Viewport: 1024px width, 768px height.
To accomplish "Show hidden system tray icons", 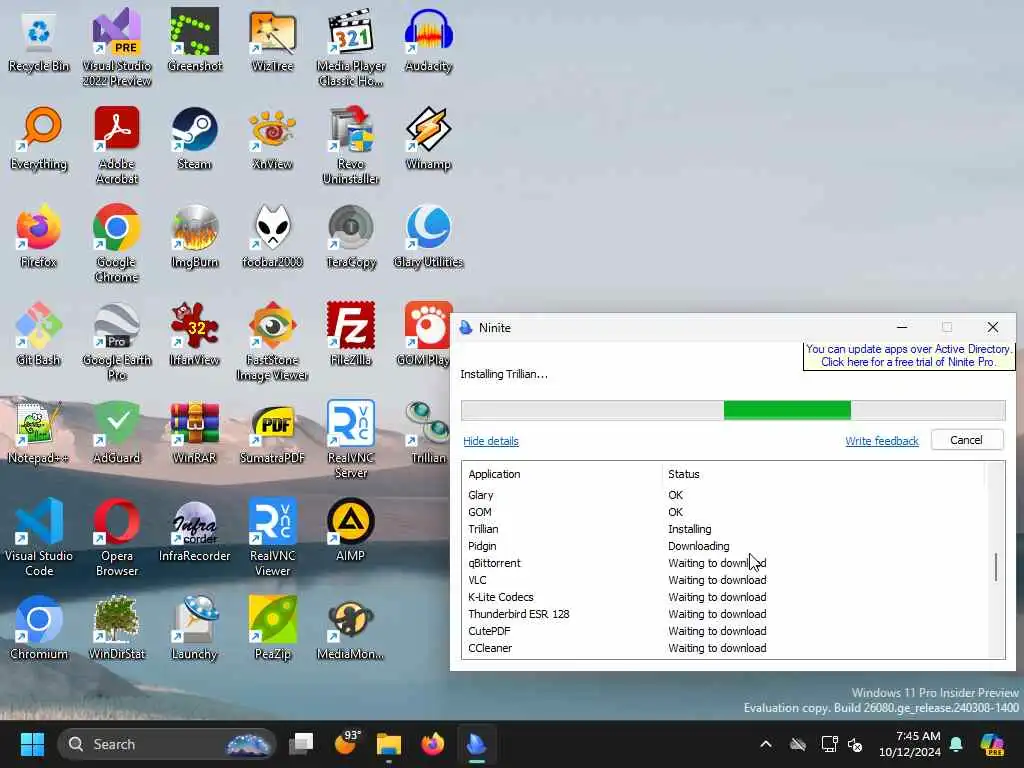I will point(766,744).
